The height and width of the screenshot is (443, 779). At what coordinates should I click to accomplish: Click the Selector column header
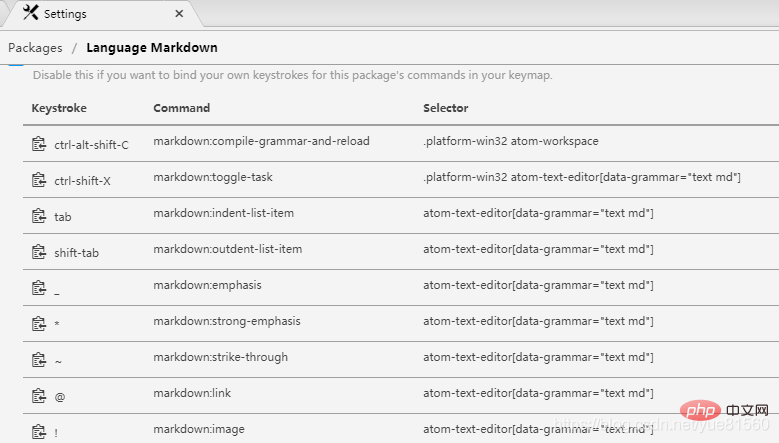click(x=446, y=108)
